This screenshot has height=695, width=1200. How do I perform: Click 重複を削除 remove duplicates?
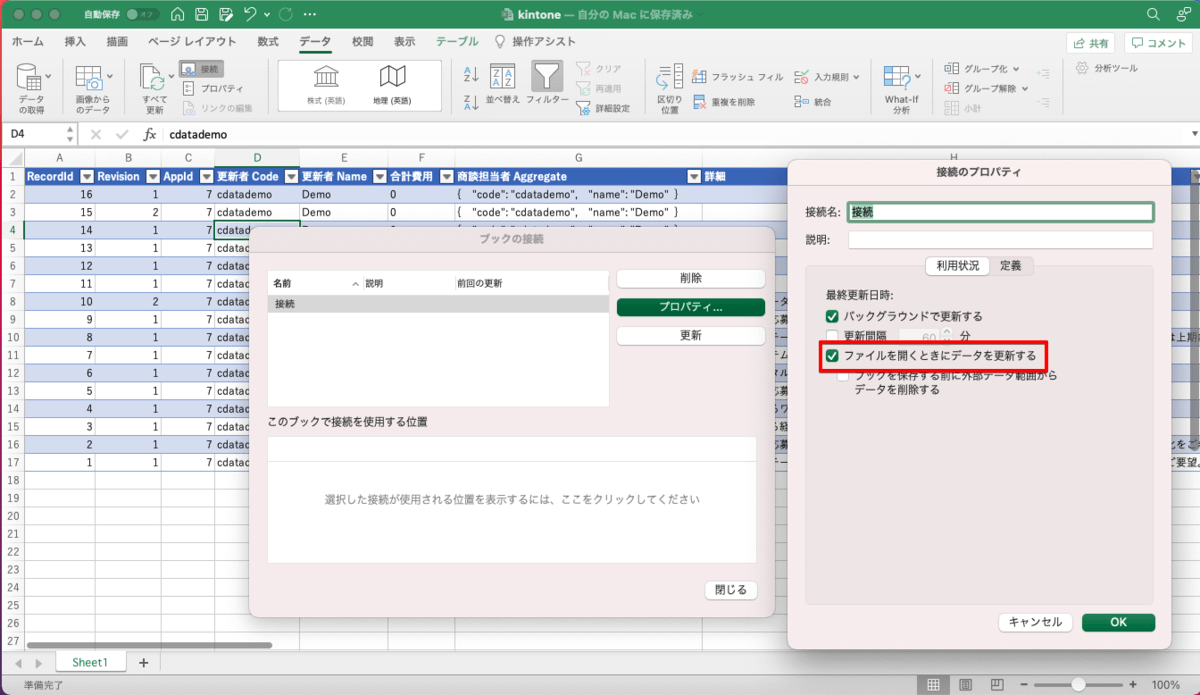724,102
